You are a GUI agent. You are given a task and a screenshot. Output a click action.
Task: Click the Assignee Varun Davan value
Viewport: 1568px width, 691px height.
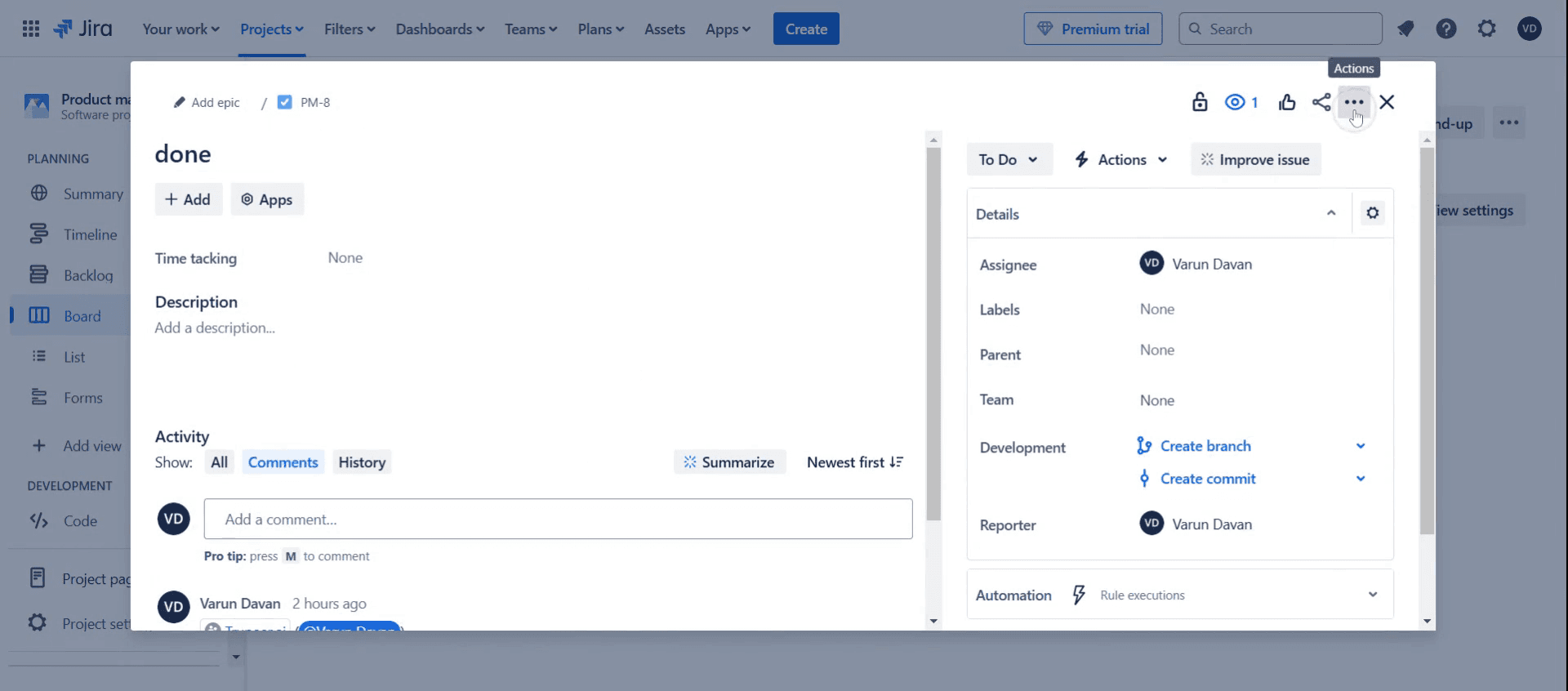point(1196,264)
